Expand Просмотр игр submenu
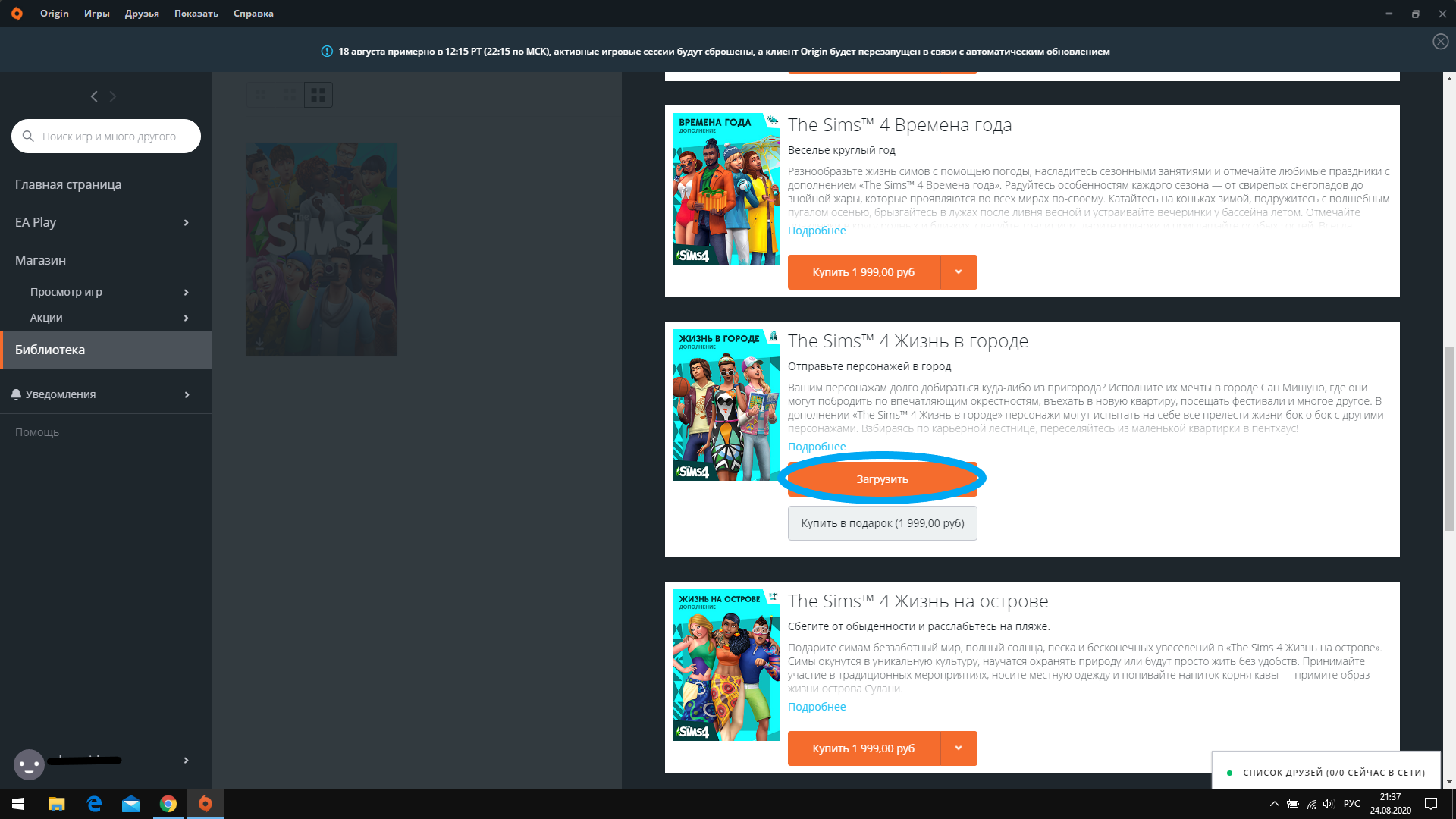The image size is (1456, 819). coord(186,292)
